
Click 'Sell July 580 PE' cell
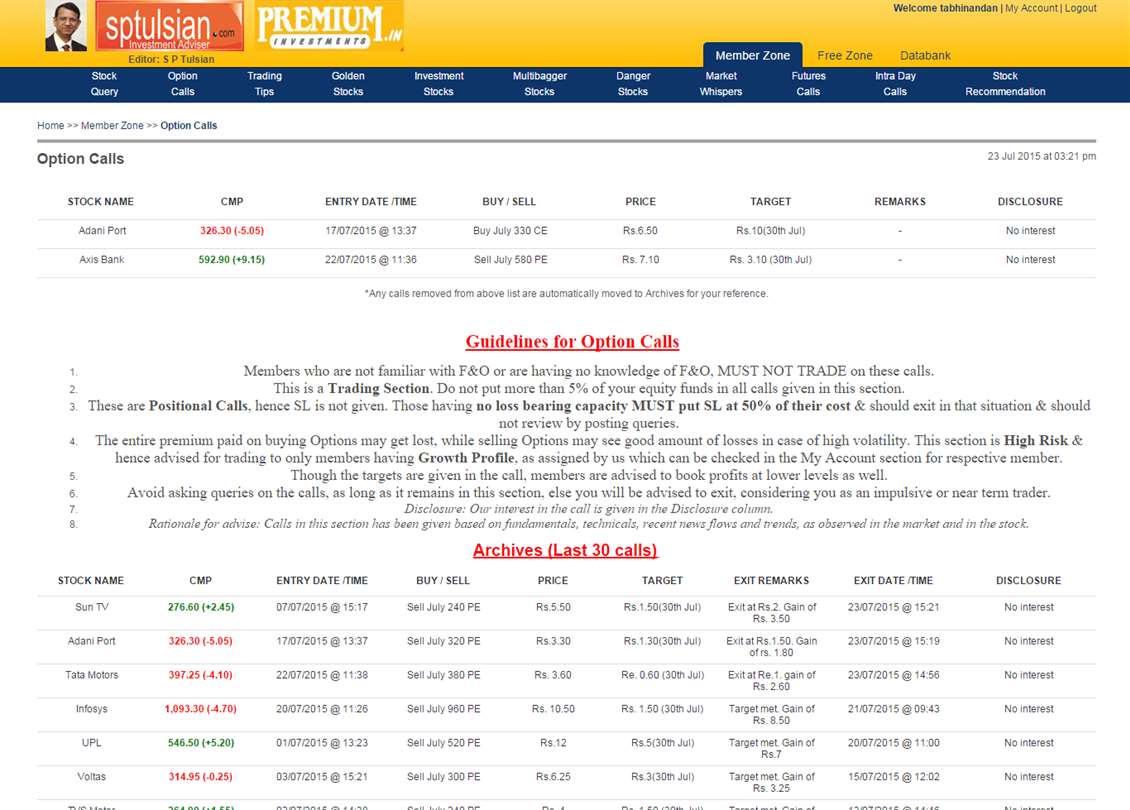coord(510,259)
